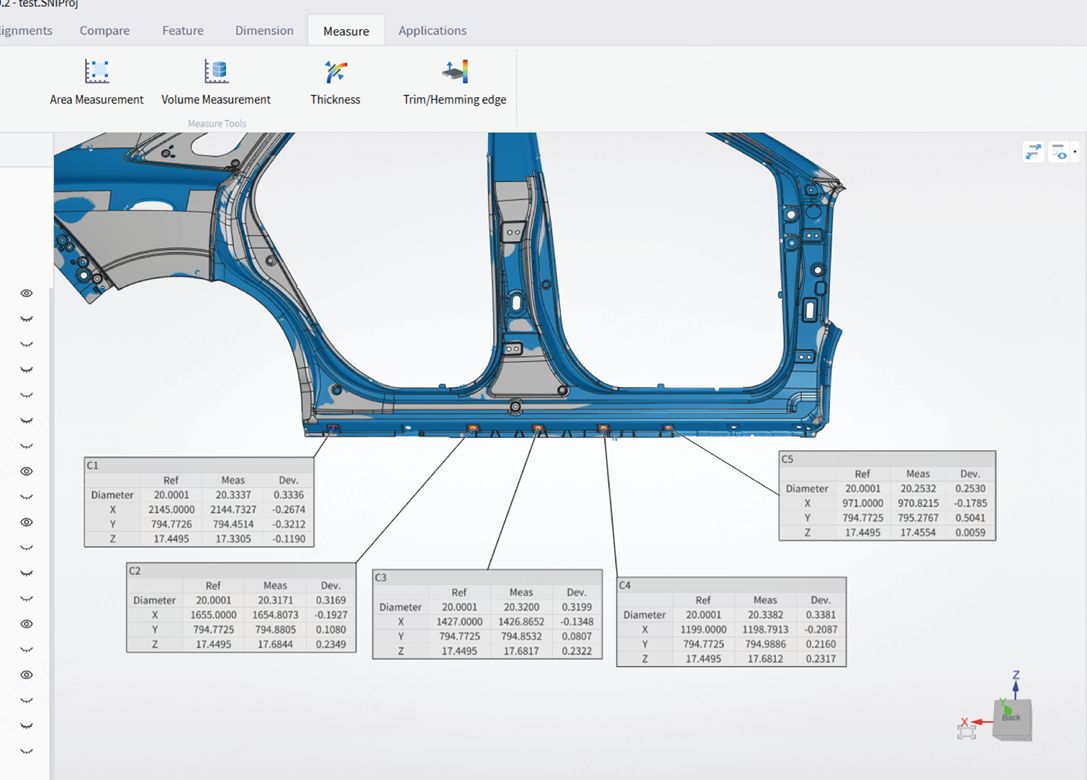Launch the Thickness analysis tool
Image resolution: width=1087 pixels, height=780 pixels.
coord(336,83)
